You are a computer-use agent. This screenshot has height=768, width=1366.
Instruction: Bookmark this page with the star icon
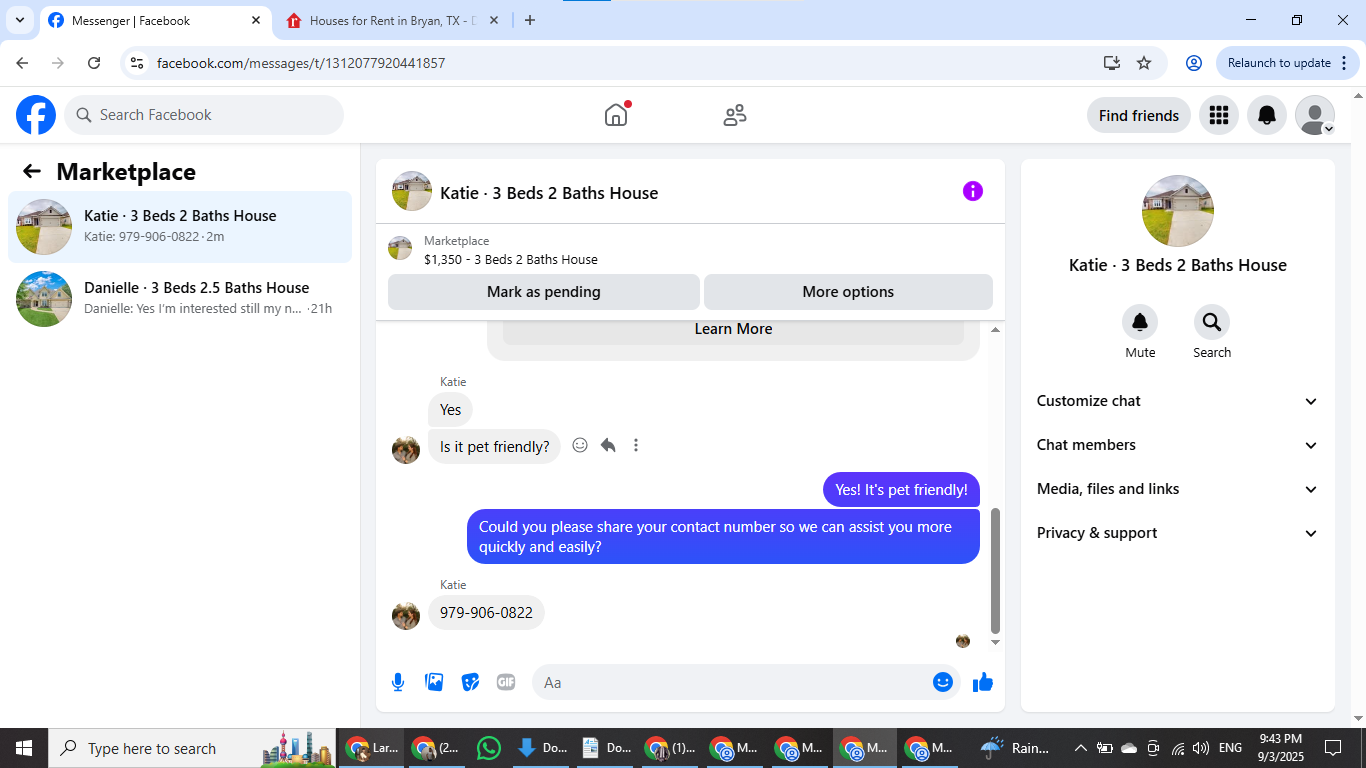[1144, 63]
